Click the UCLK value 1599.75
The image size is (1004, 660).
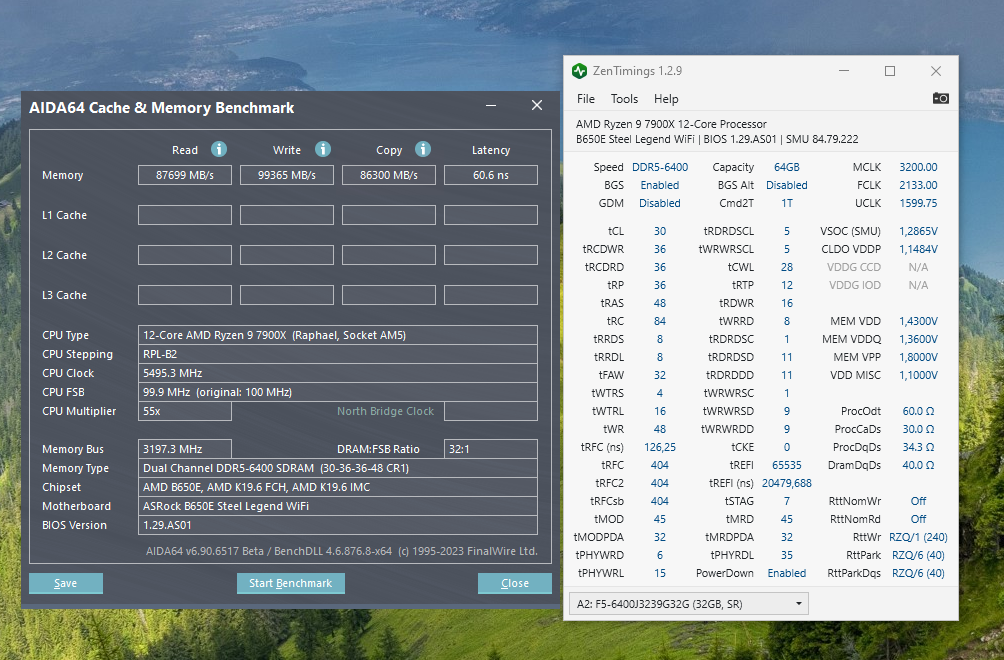click(918, 203)
